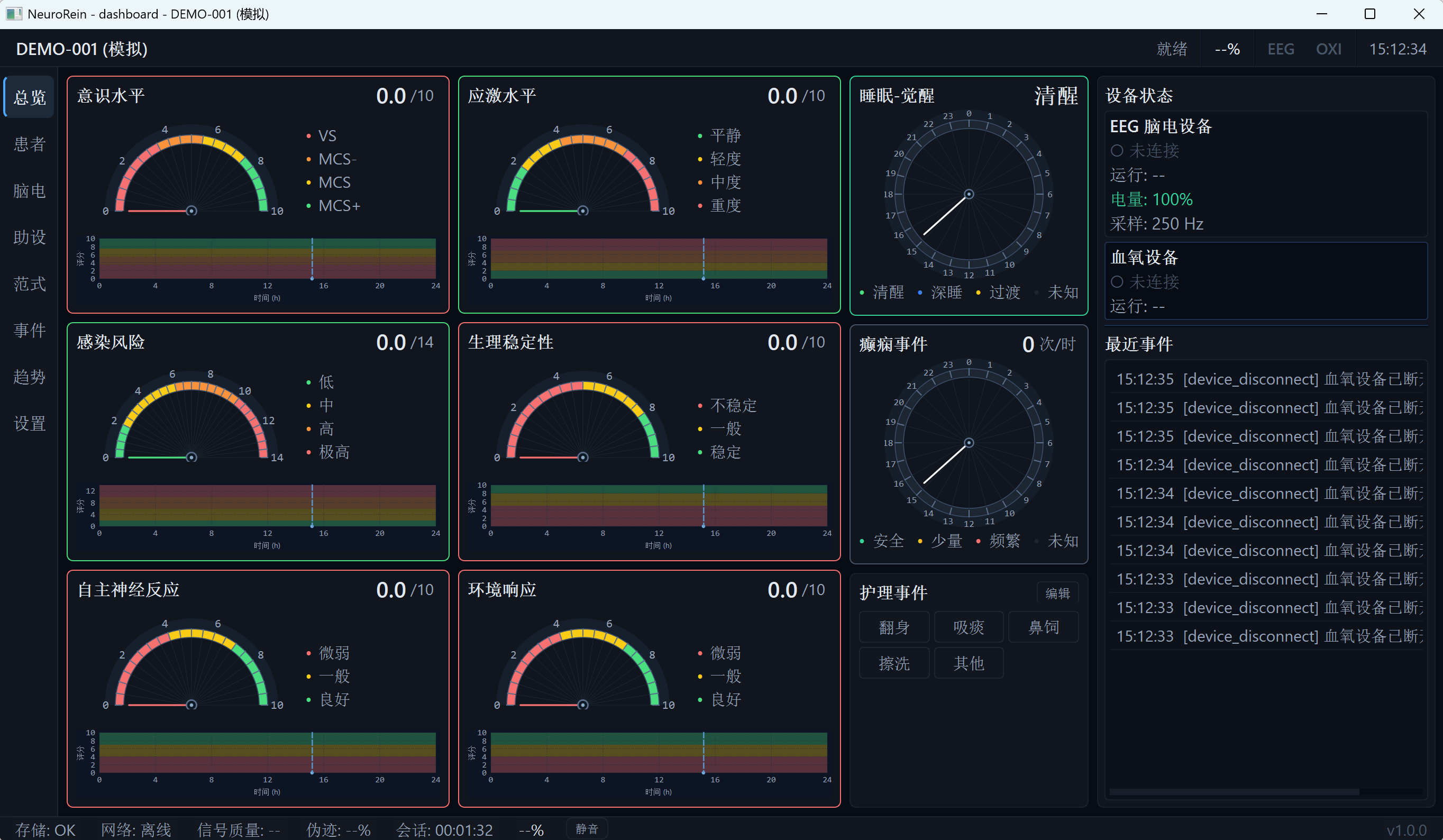
Task: Click the 编辑 button in 护理事件
Action: pos(1057,592)
